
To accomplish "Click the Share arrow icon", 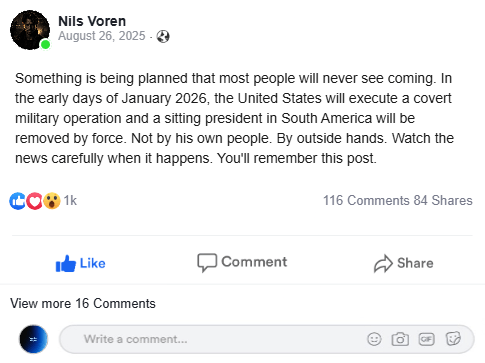I will [383, 263].
